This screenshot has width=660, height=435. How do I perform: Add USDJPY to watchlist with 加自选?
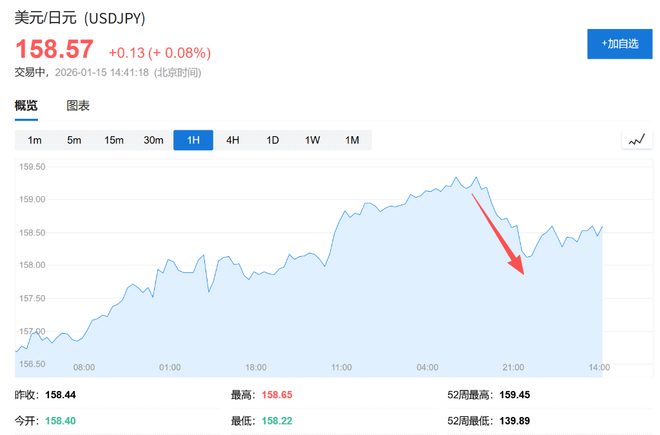619,44
